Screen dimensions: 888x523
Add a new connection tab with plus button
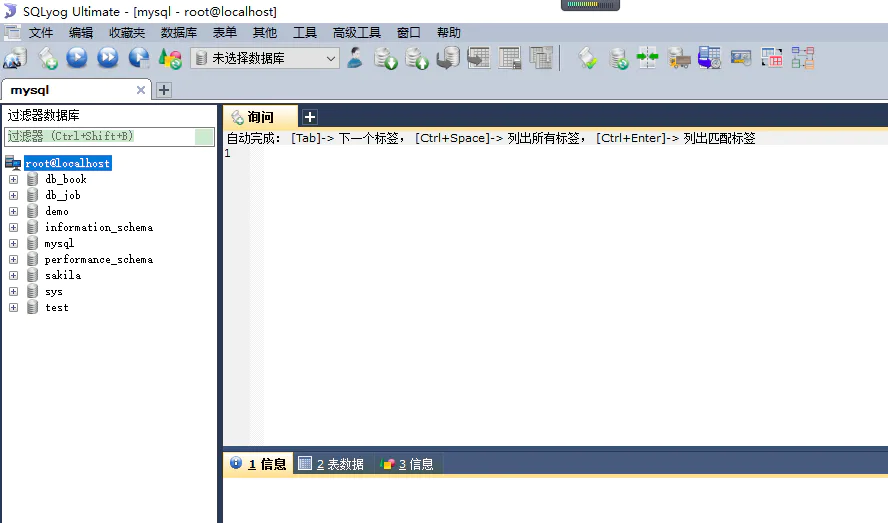coord(164,90)
